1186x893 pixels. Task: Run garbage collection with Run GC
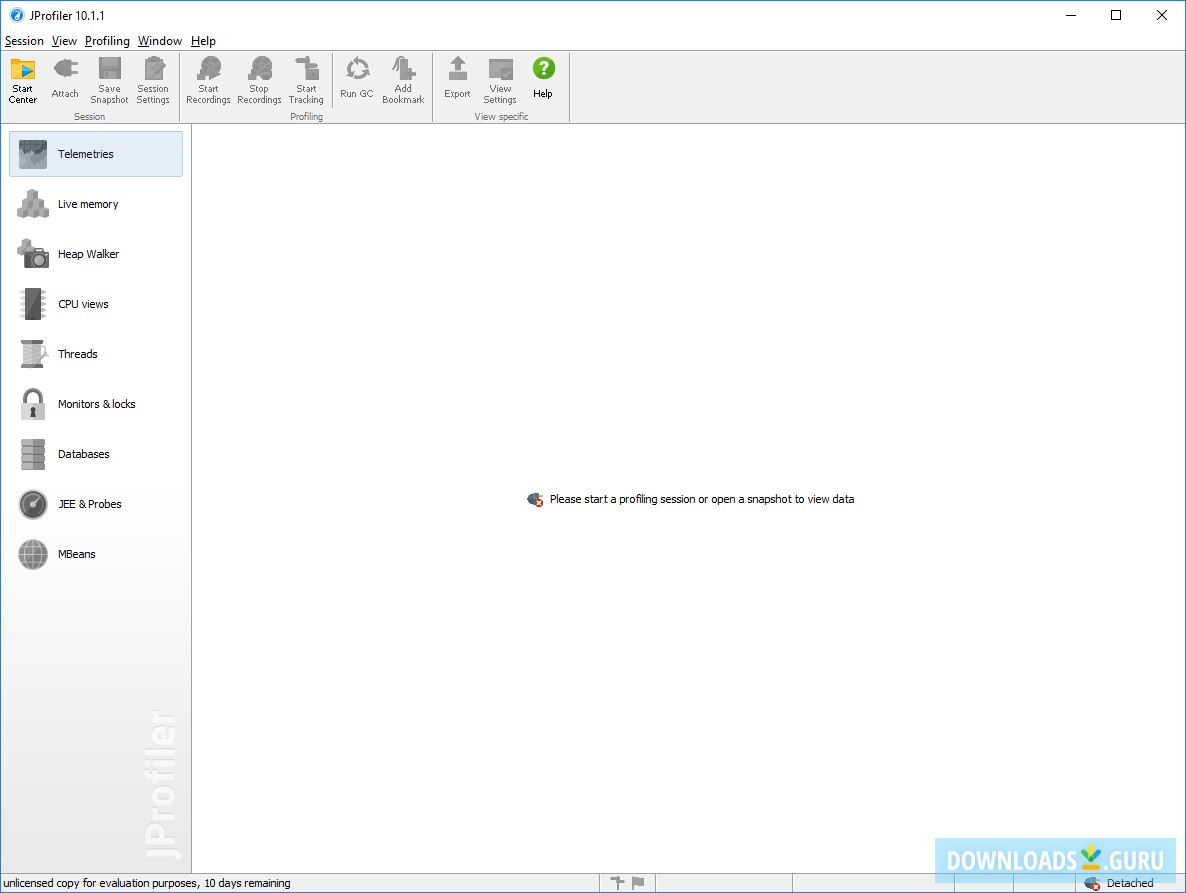(357, 79)
